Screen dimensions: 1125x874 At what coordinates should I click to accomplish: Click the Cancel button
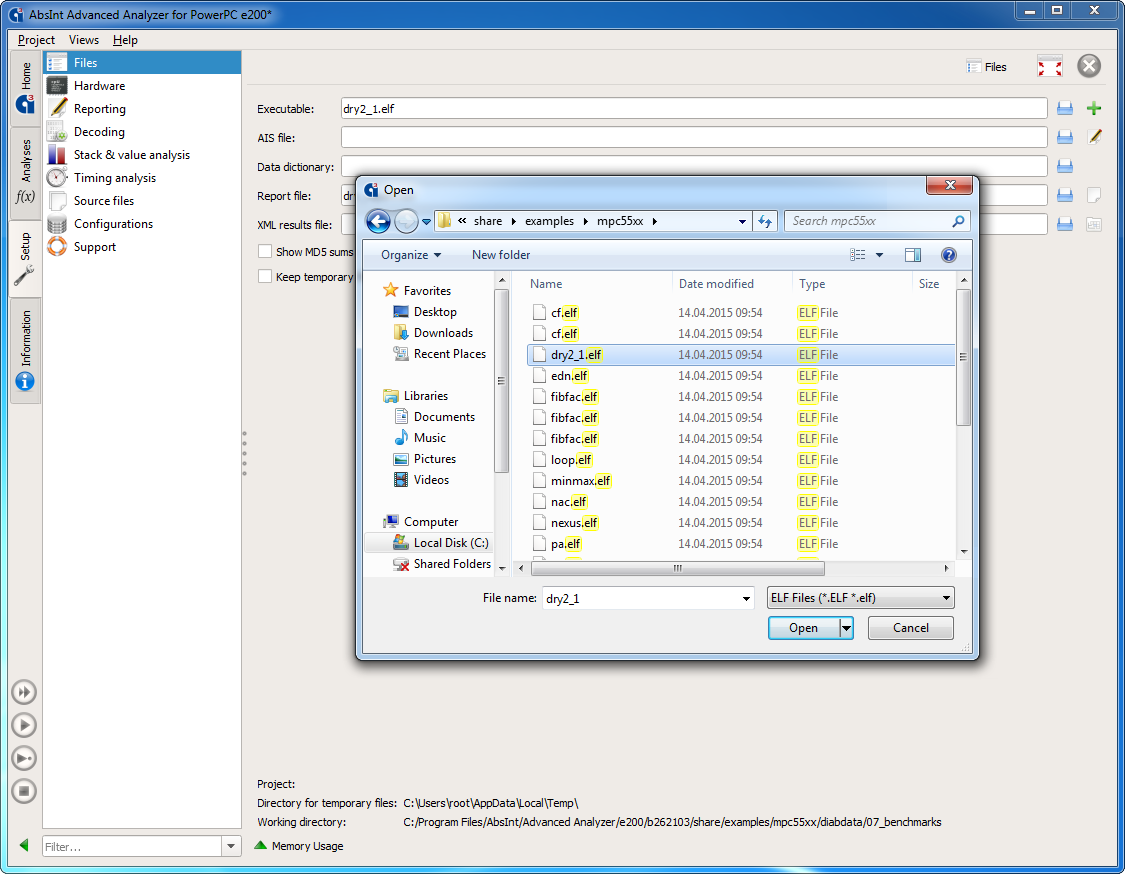[x=910, y=628]
